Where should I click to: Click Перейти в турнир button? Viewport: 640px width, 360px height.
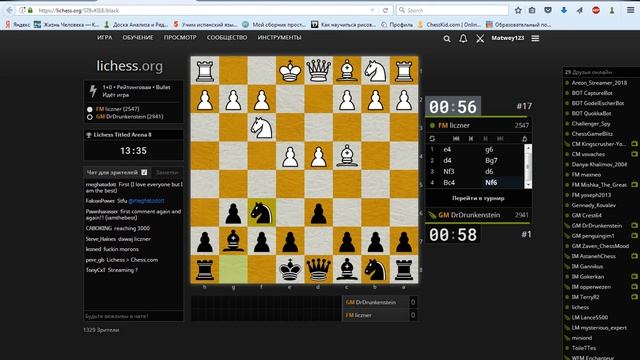478,198
